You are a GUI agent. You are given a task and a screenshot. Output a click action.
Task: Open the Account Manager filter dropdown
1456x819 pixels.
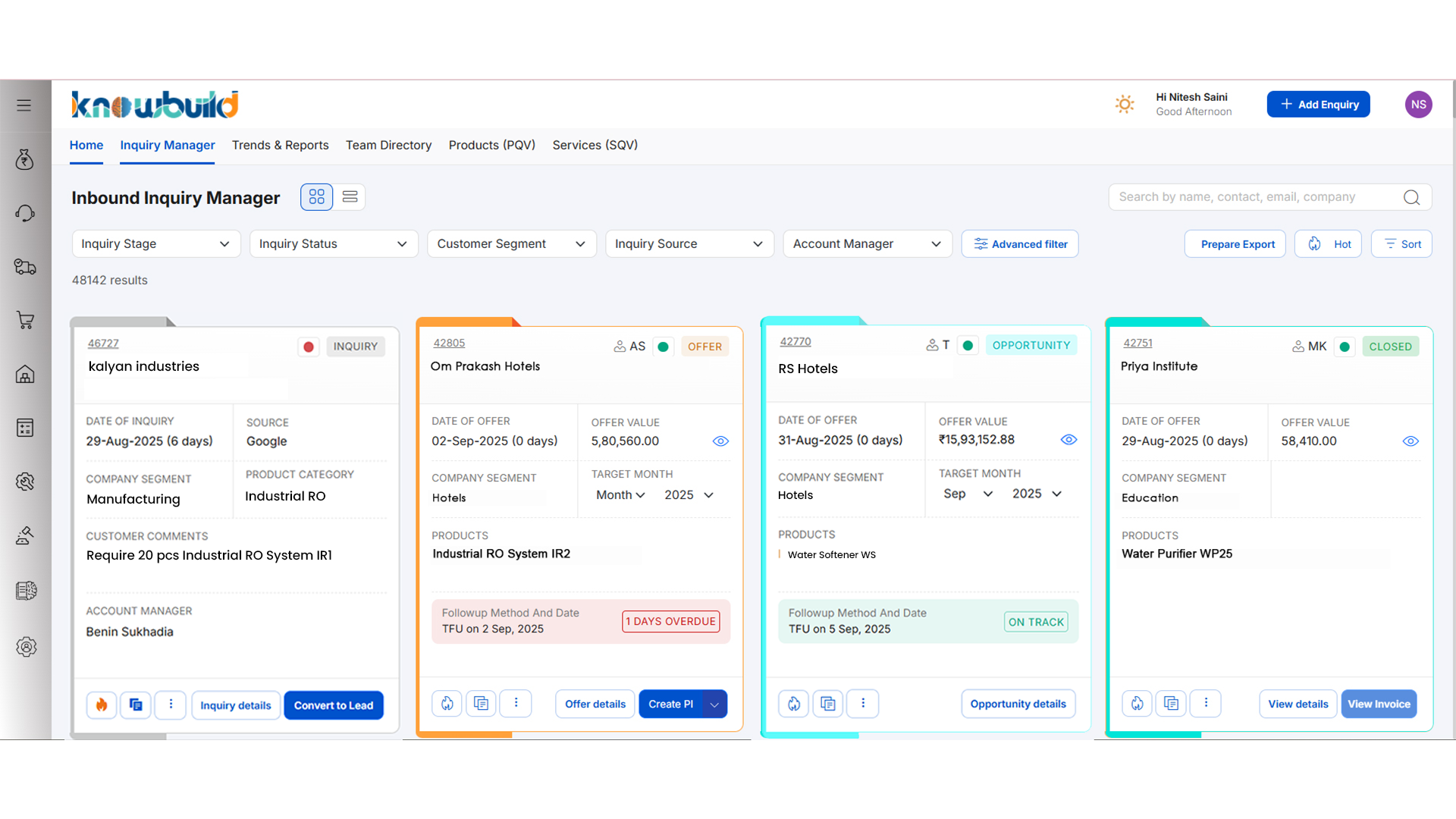pos(867,244)
